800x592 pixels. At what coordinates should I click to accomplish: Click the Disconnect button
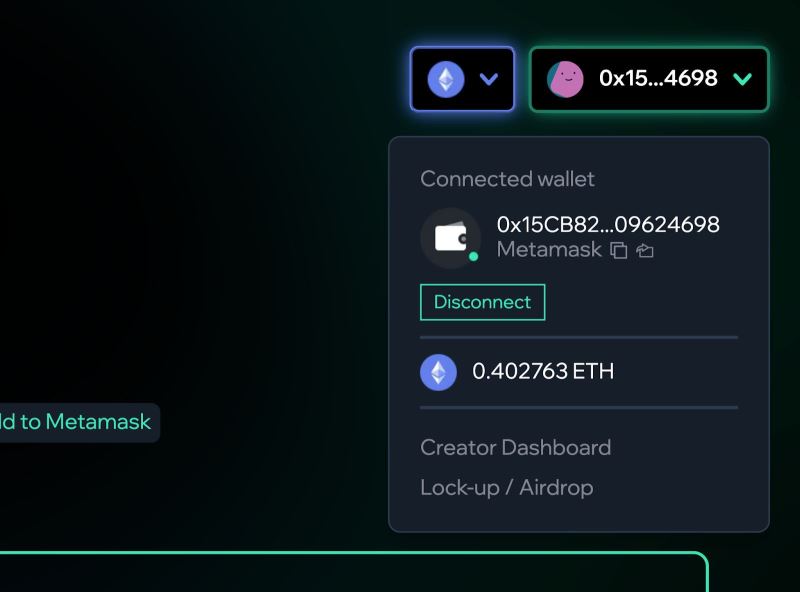(x=483, y=302)
